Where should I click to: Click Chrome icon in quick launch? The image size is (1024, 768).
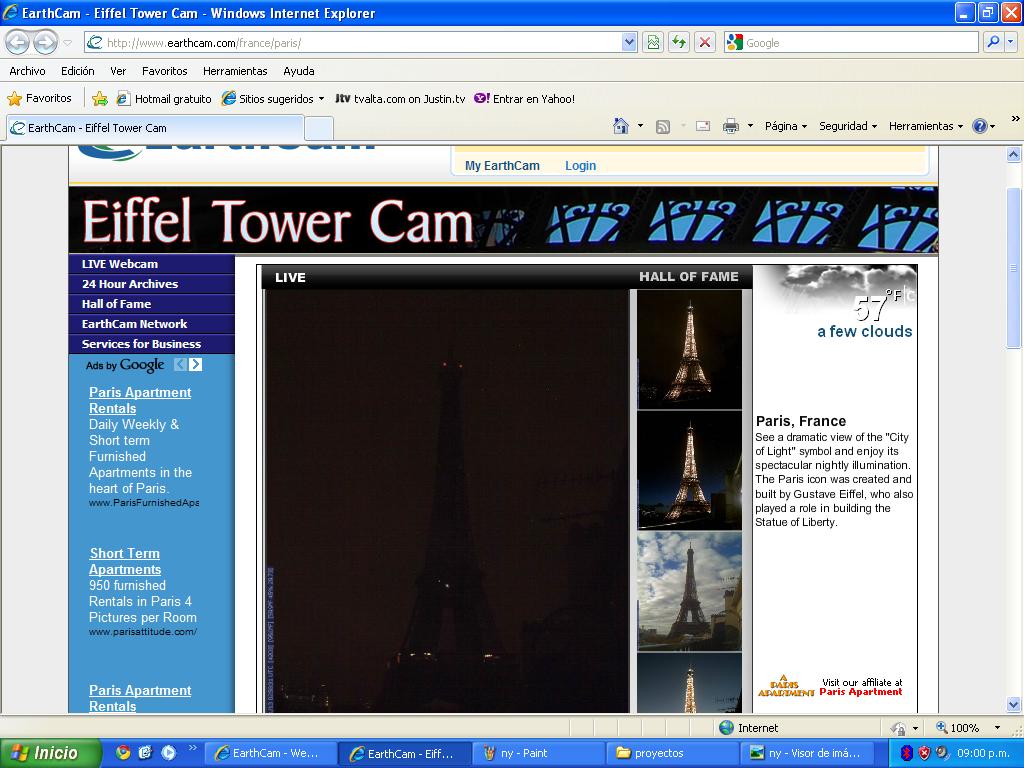click(123, 753)
